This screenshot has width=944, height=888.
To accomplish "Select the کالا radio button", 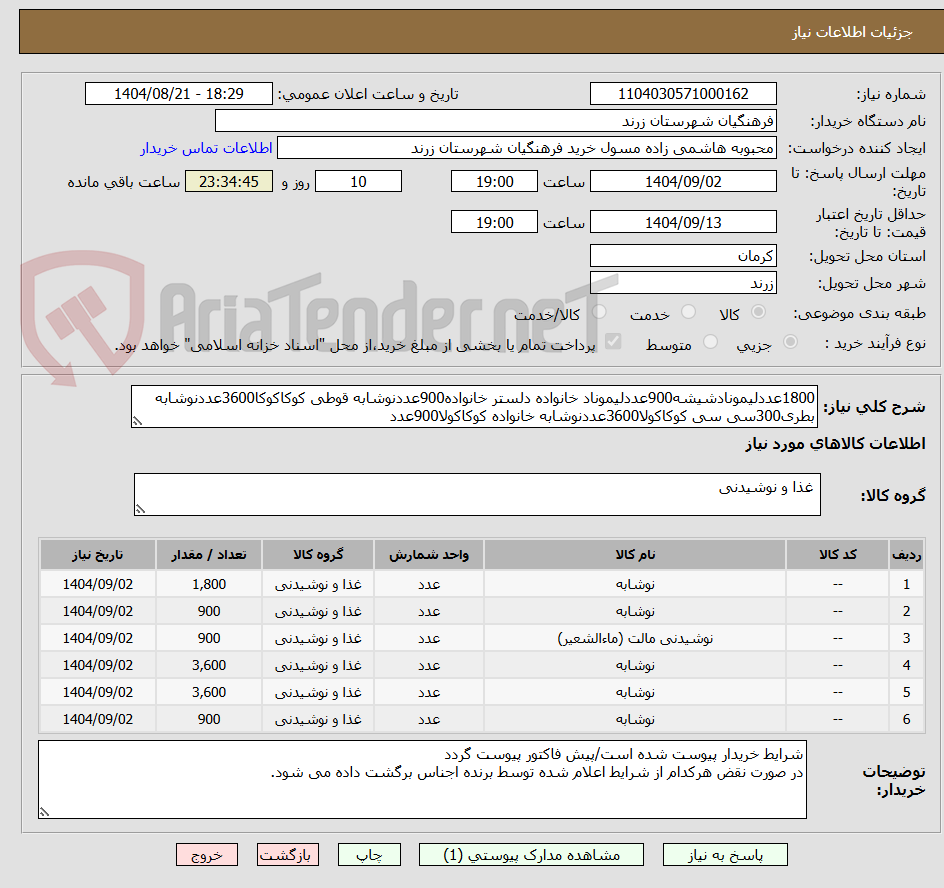I will coord(758,311).
